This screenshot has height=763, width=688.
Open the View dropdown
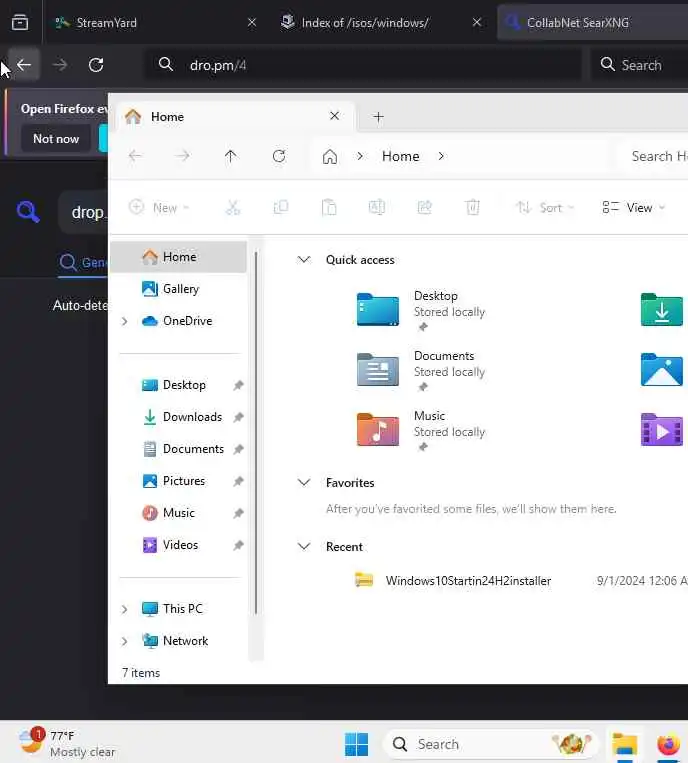pos(633,207)
